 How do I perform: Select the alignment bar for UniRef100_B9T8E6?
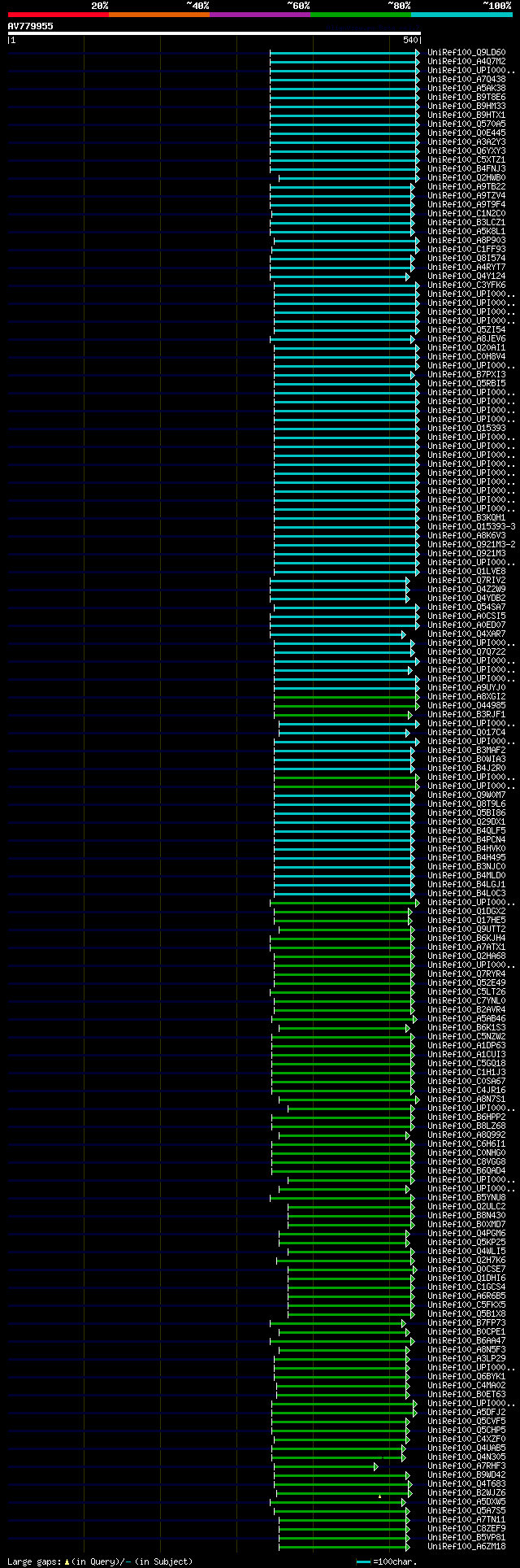(344, 98)
